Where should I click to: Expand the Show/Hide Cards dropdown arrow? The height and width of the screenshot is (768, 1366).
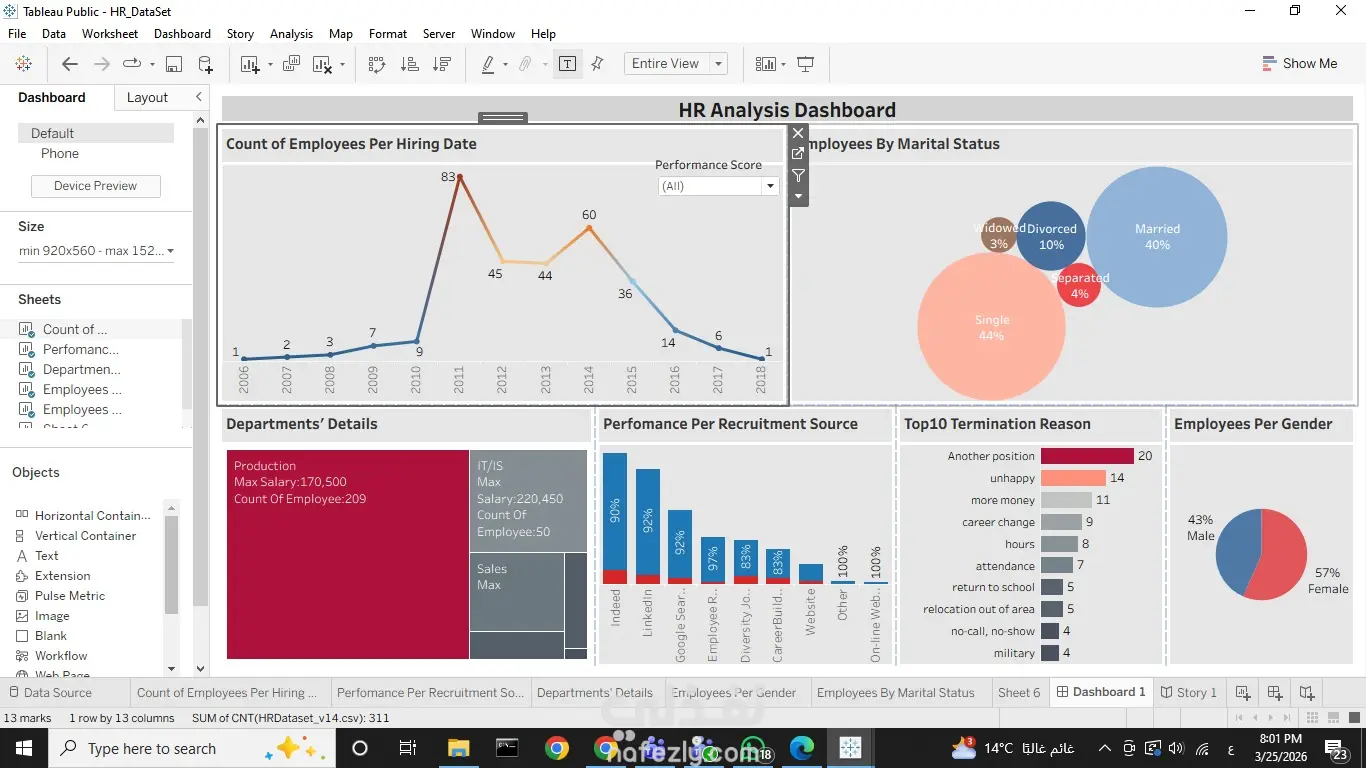[x=784, y=65]
